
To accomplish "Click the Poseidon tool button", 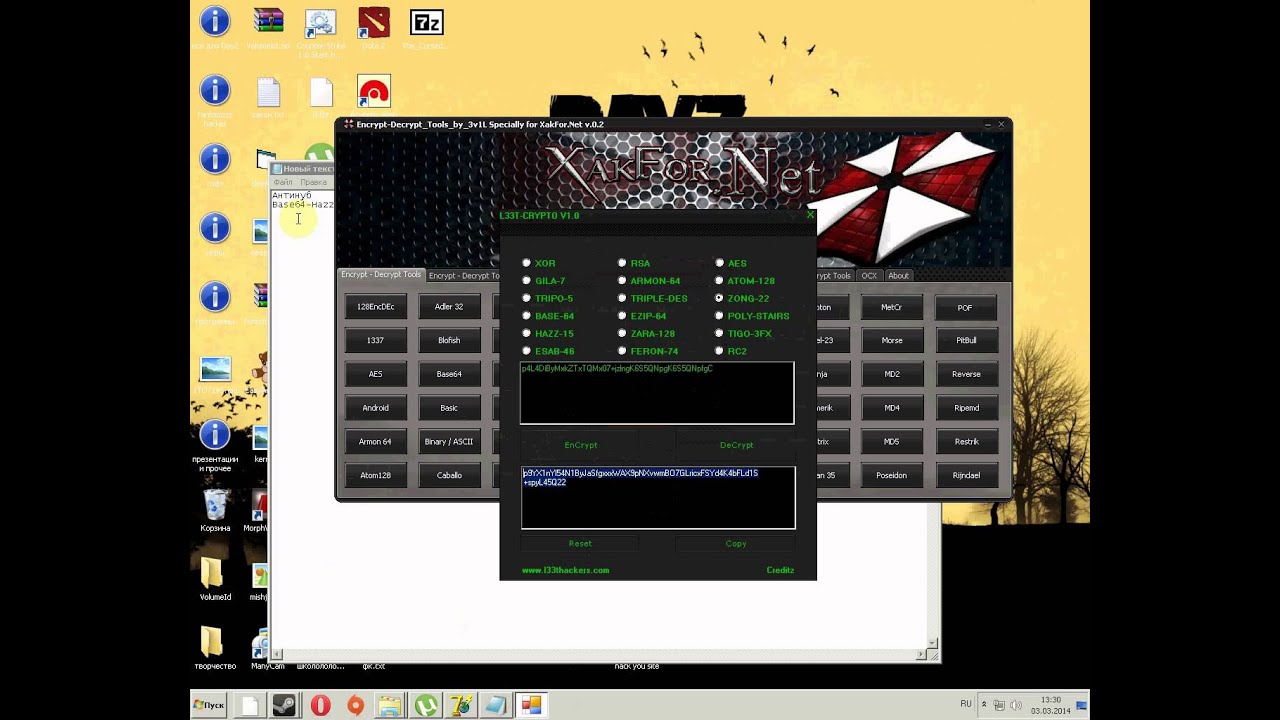I will (892, 475).
